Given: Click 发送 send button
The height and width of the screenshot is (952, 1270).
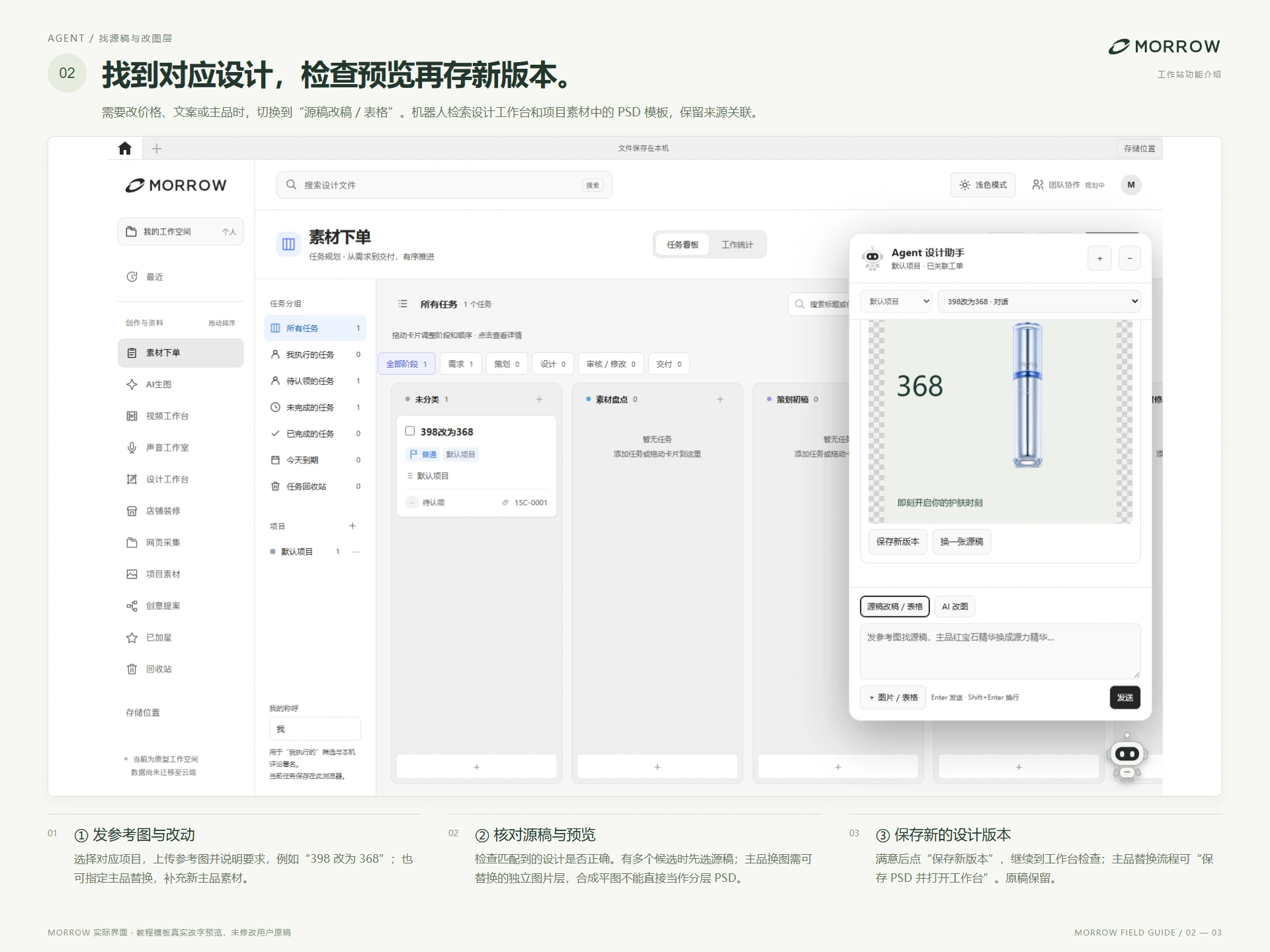Looking at the screenshot, I should tap(1124, 697).
